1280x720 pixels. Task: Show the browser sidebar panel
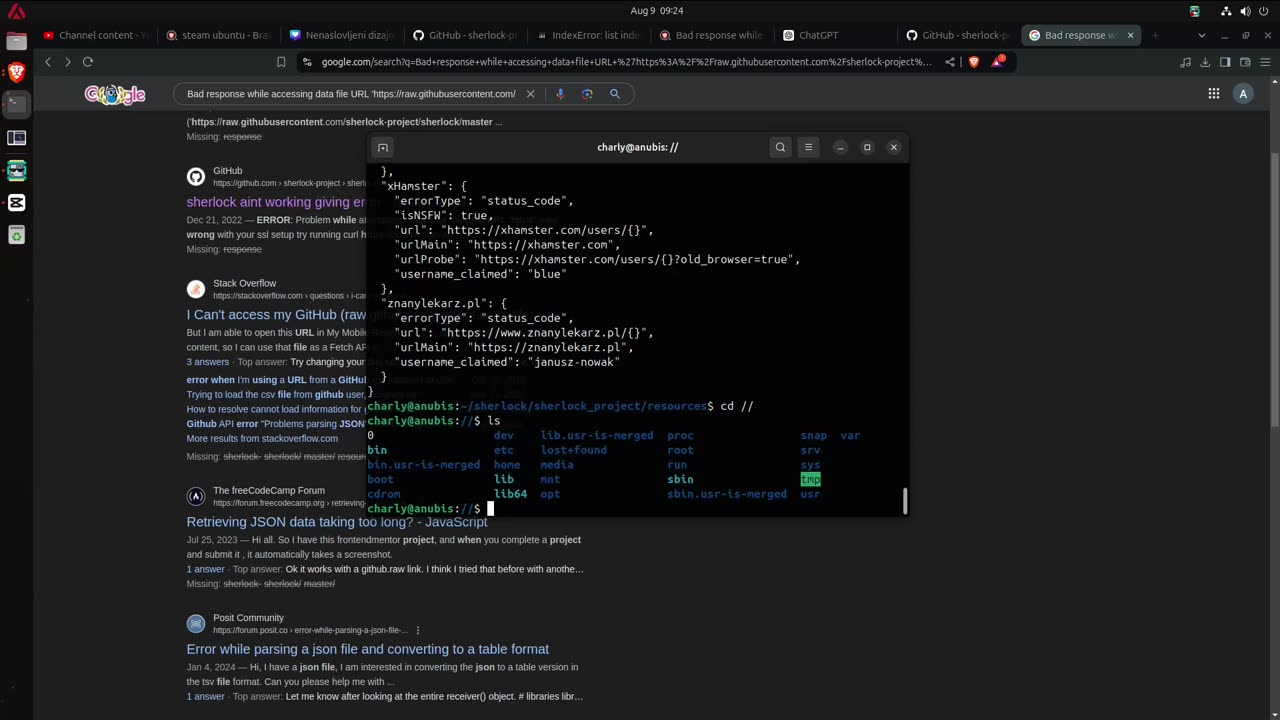click(1225, 62)
